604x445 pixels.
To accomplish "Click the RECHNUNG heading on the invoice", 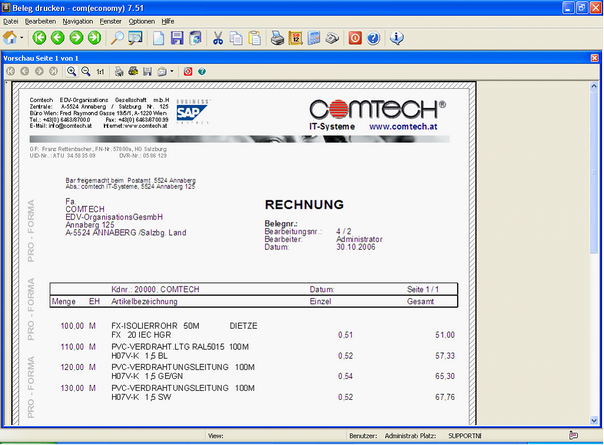I will click(x=304, y=205).
